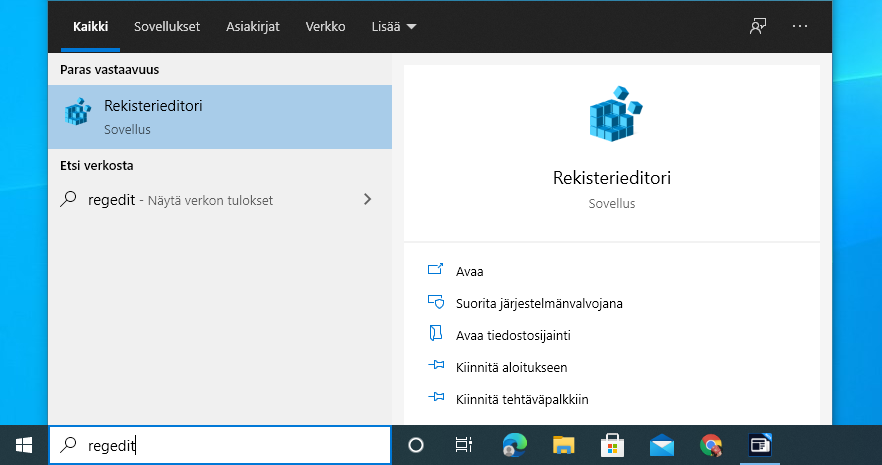Click the Avaa open-window icon
This screenshot has height=465, width=882.
pos(435,269)
